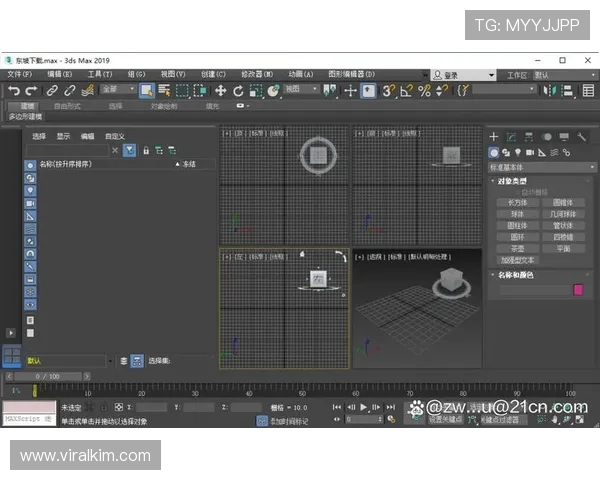Click the 长方体 Box button

[517, 202]
